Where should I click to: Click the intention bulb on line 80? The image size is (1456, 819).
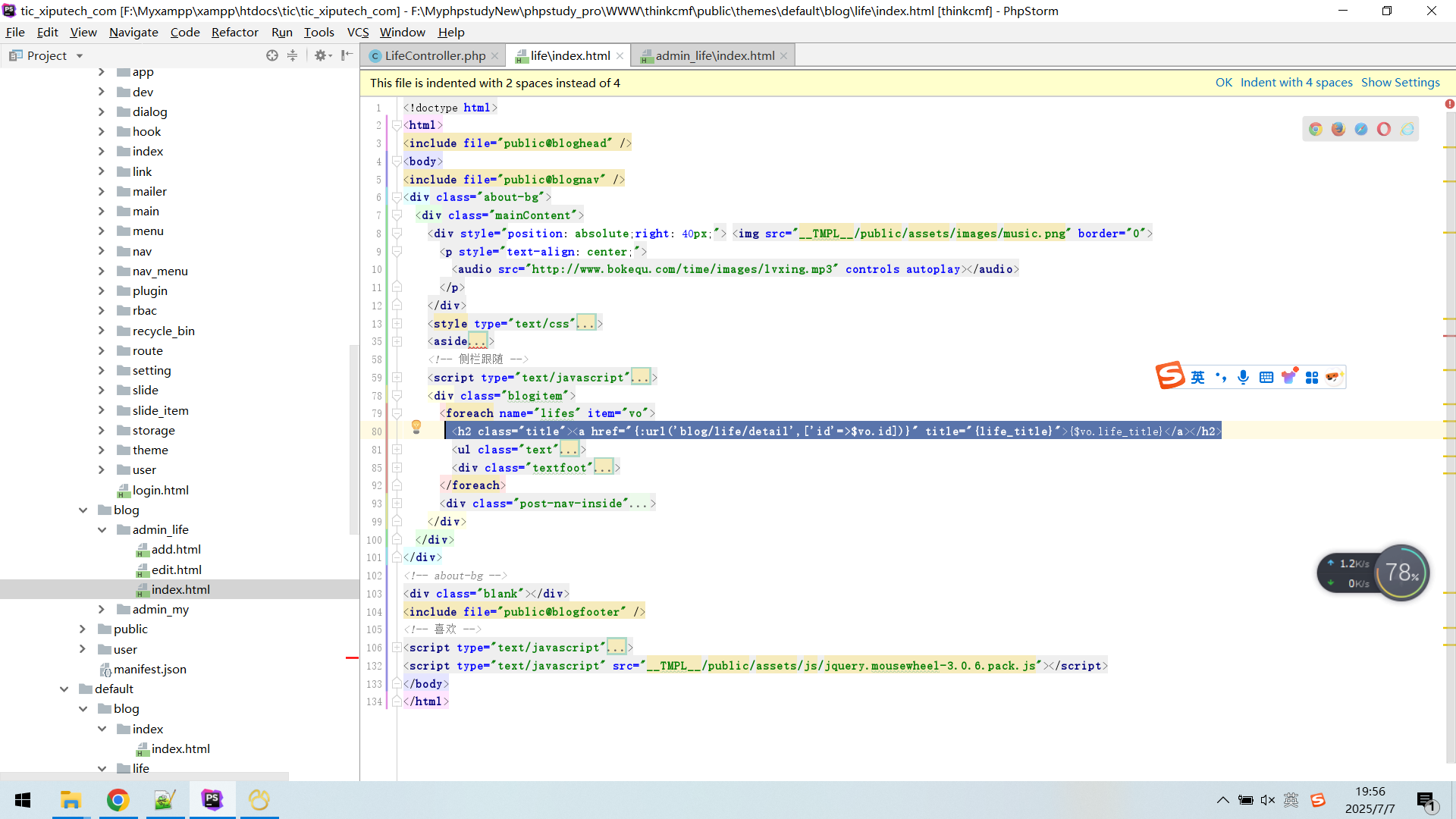[416, 428]
